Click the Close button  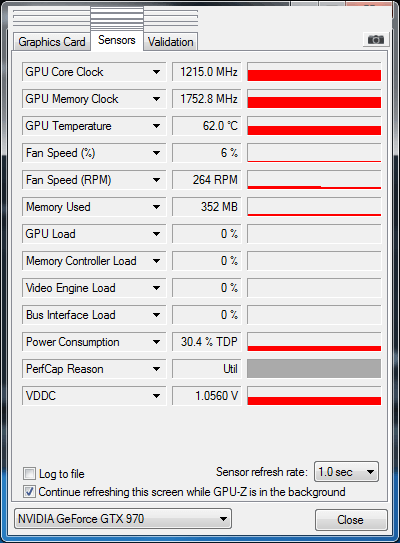[351, 519]
